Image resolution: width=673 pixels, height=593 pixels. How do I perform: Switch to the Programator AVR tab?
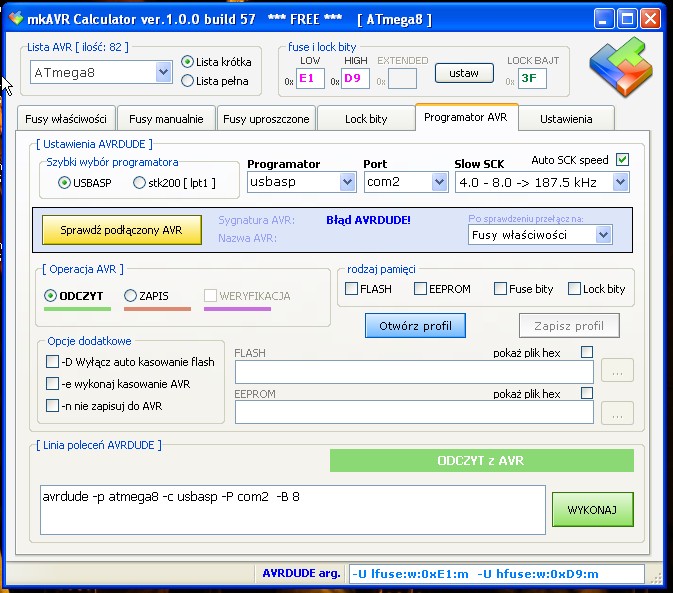click(x=466, y=117)
